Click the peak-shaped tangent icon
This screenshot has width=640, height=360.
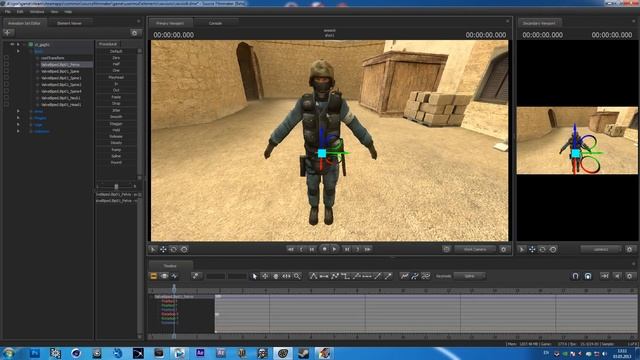pyautogui.click(x=313, y=276)
